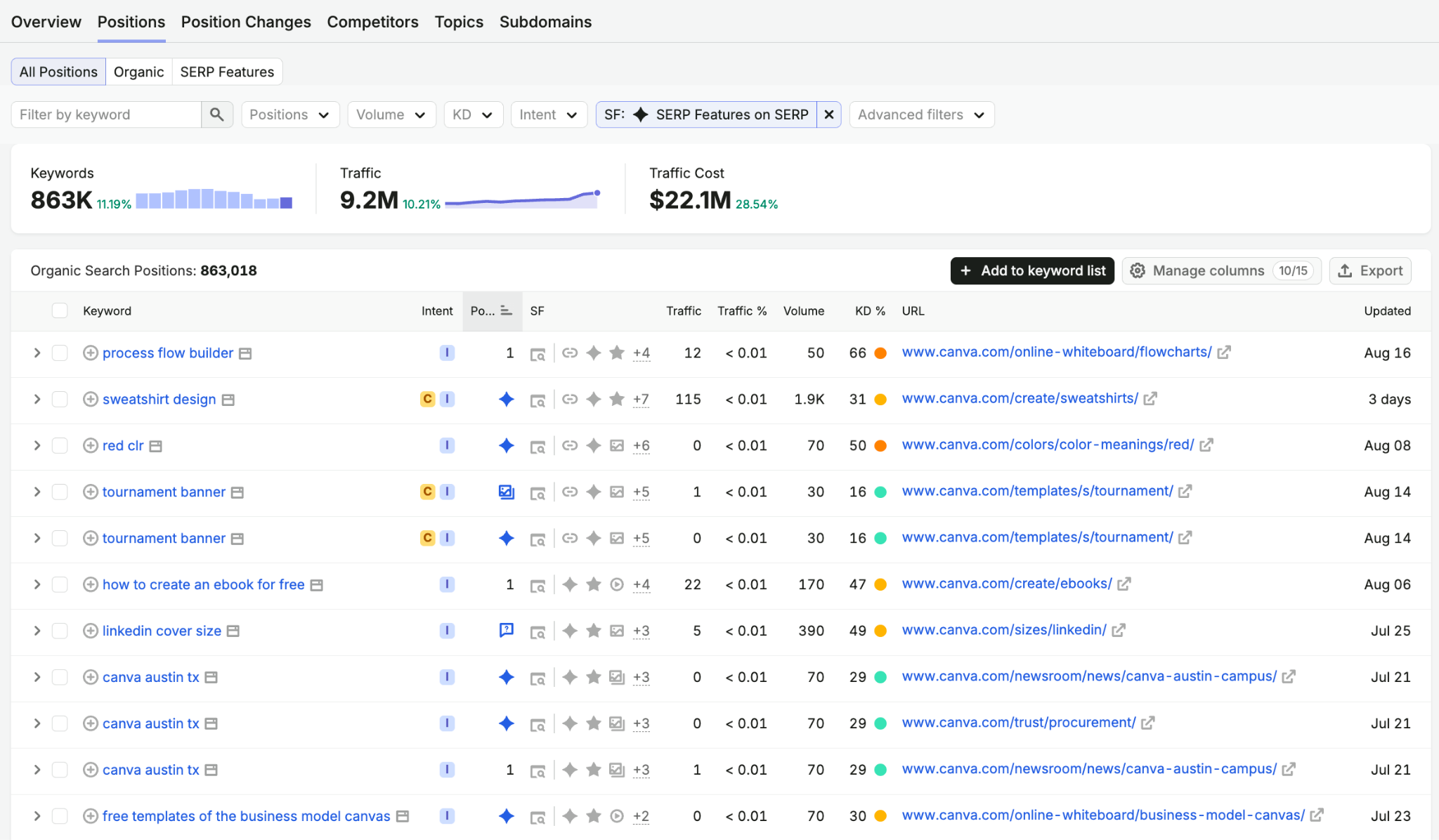Click the Manage columns gear icon

(1138, 271)
